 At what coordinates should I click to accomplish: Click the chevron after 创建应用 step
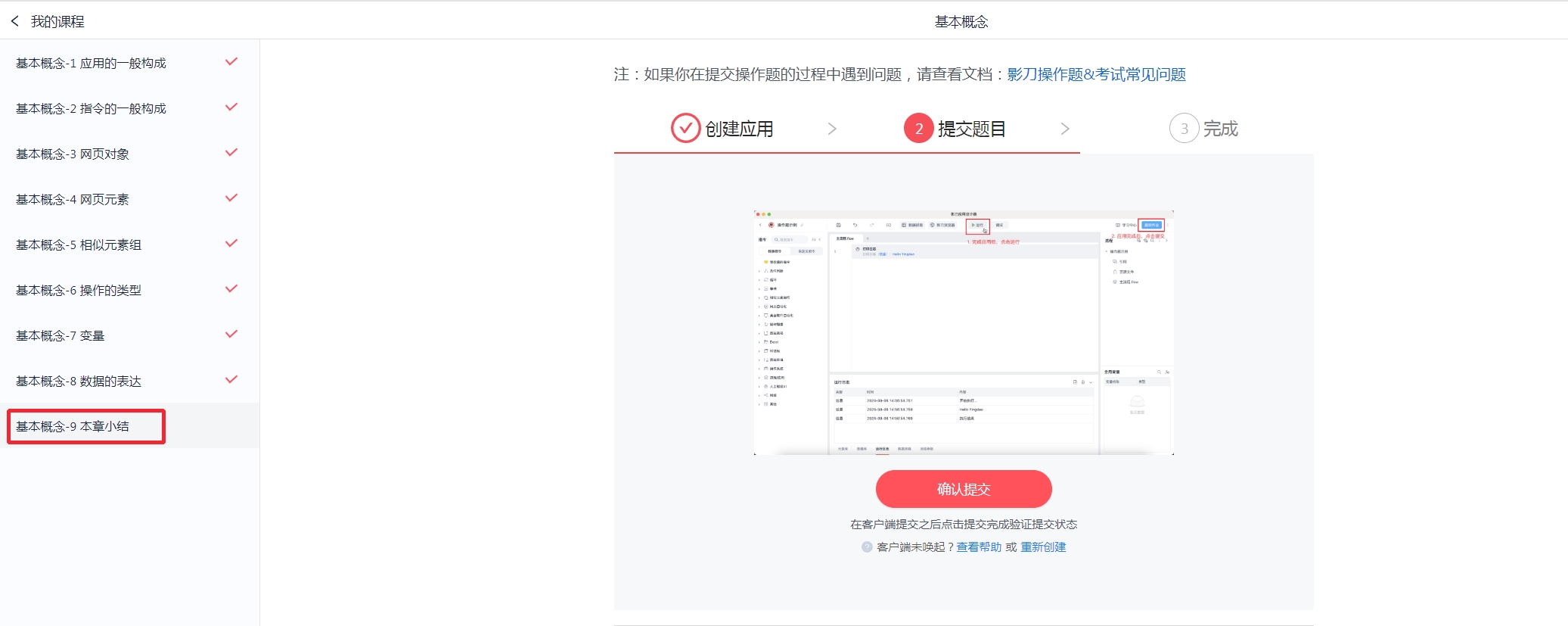tap(832, 129)
